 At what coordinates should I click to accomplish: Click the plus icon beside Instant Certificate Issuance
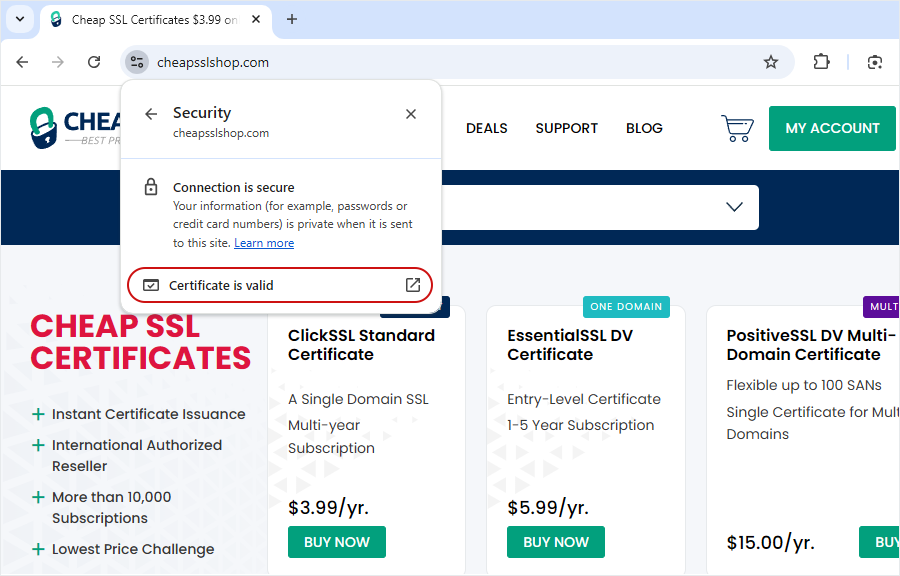(x=38, y=414)
